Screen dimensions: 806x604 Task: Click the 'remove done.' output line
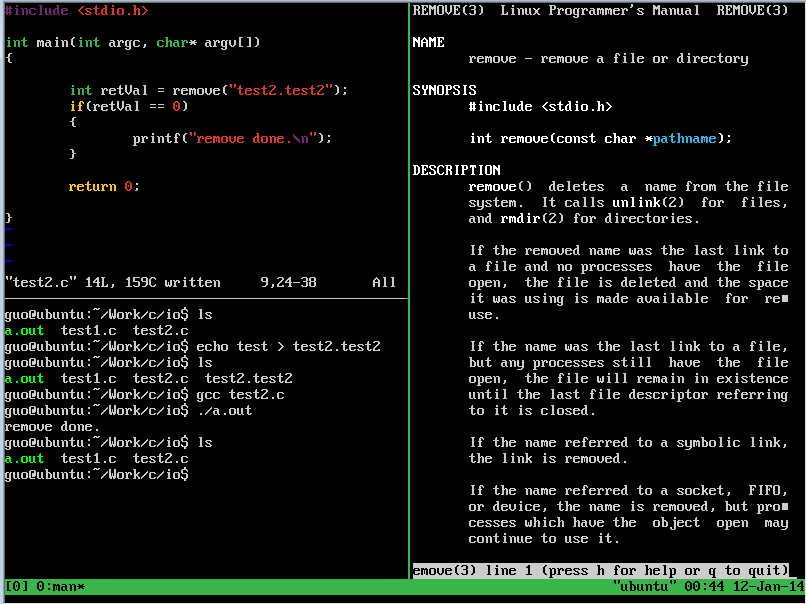52,427
